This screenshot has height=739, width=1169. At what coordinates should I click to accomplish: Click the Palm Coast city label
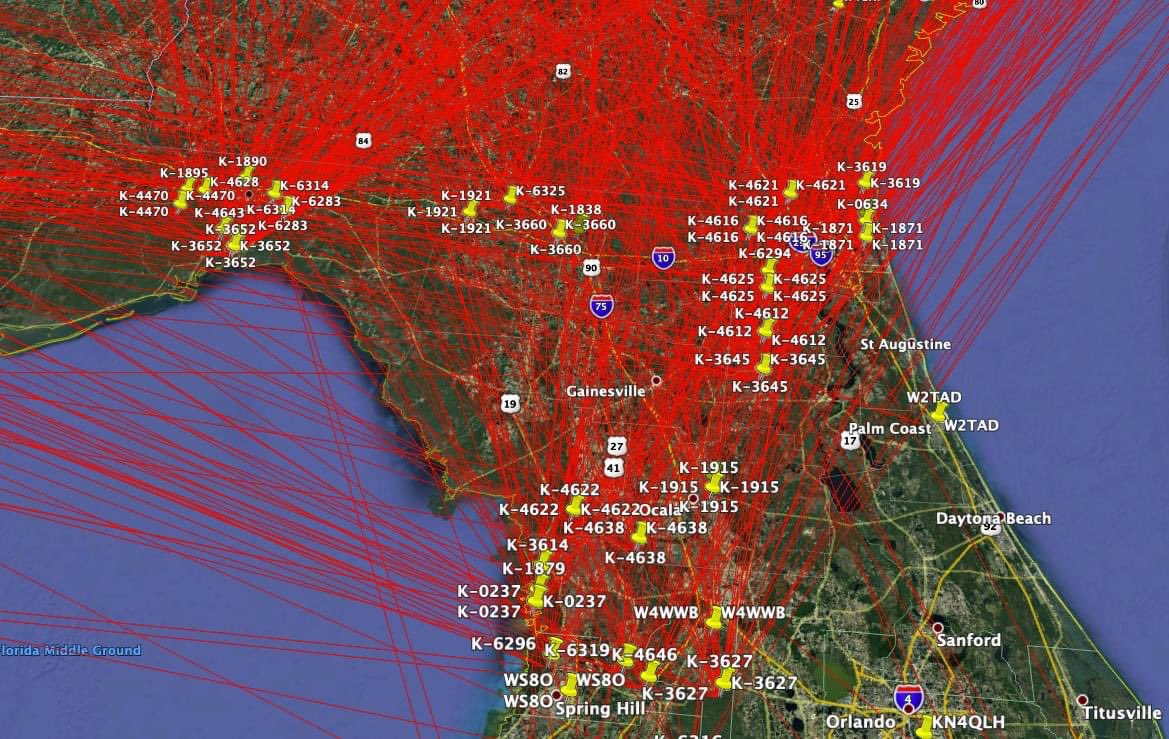890,429
